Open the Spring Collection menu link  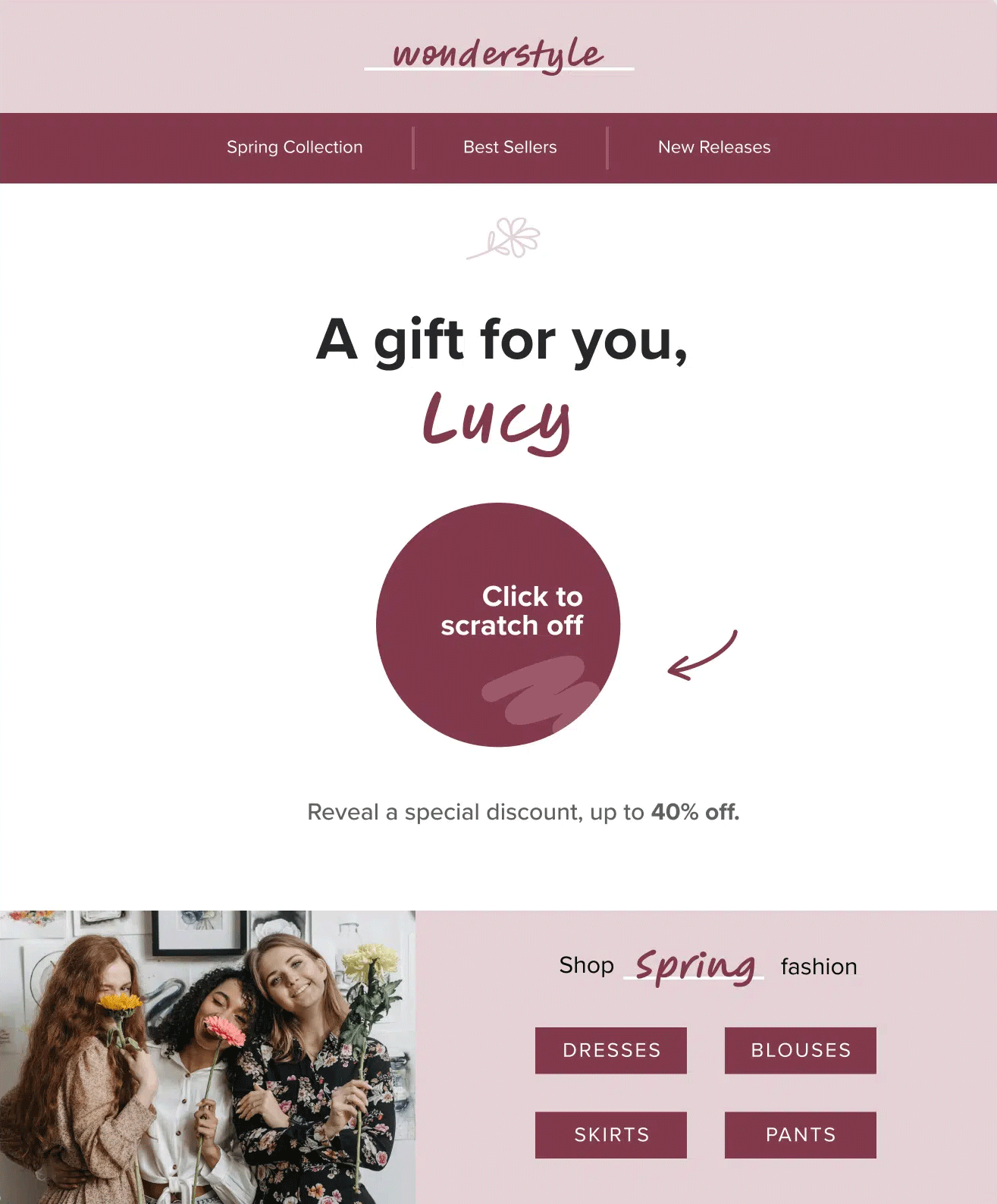click(295, 147)
